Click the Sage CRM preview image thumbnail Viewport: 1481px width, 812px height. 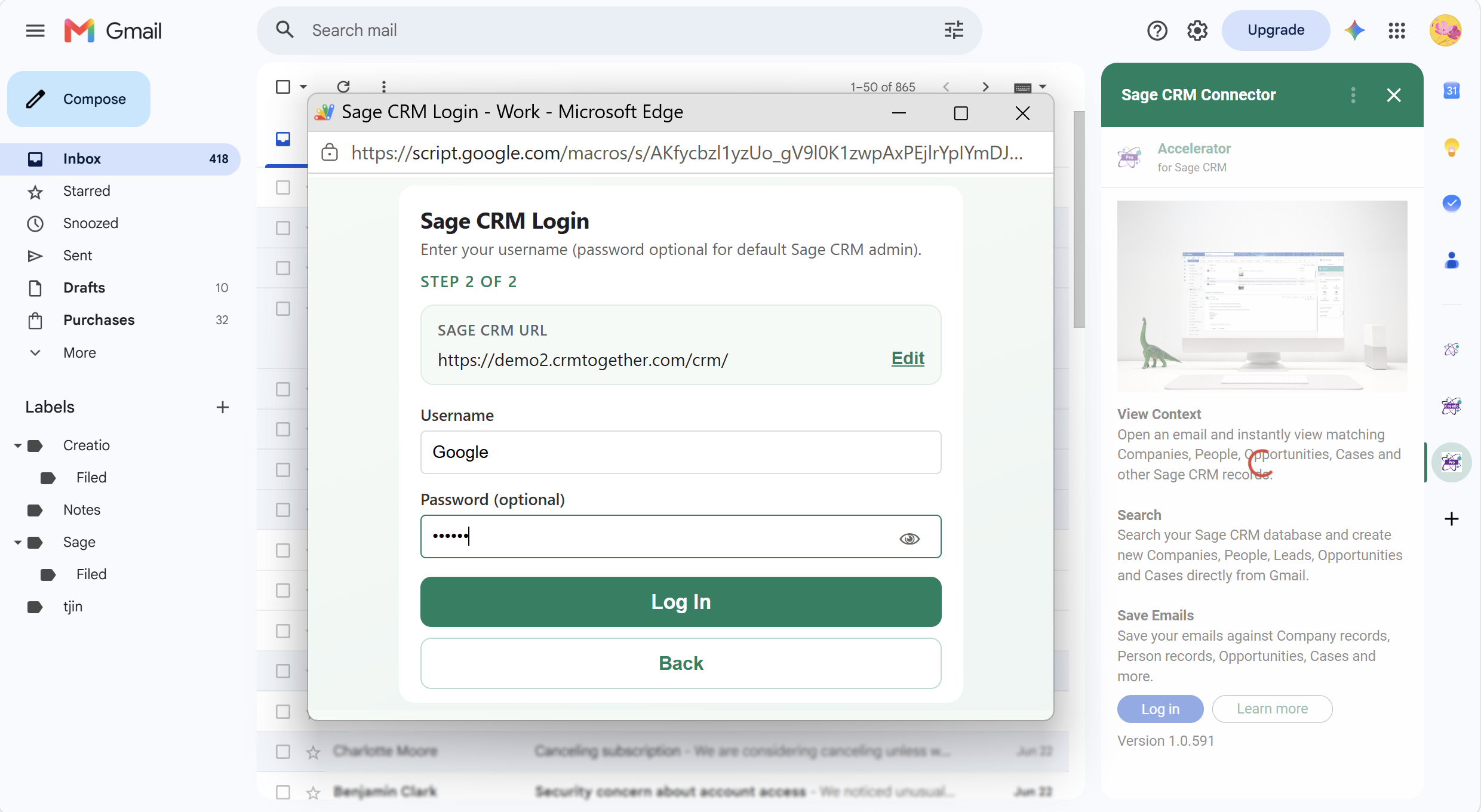click(1262, 296)
